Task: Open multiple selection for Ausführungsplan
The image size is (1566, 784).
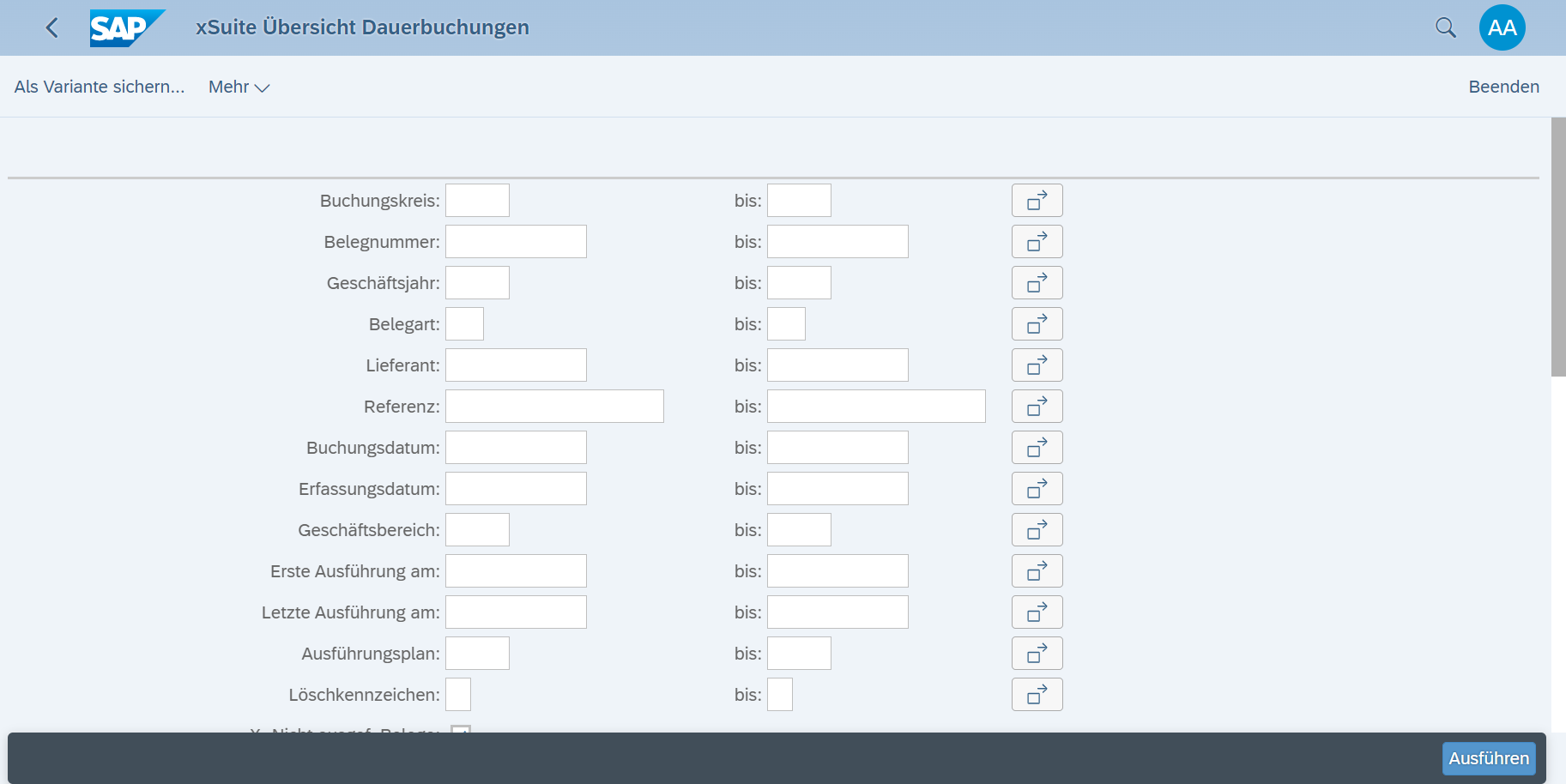Action: [1037, 654]
